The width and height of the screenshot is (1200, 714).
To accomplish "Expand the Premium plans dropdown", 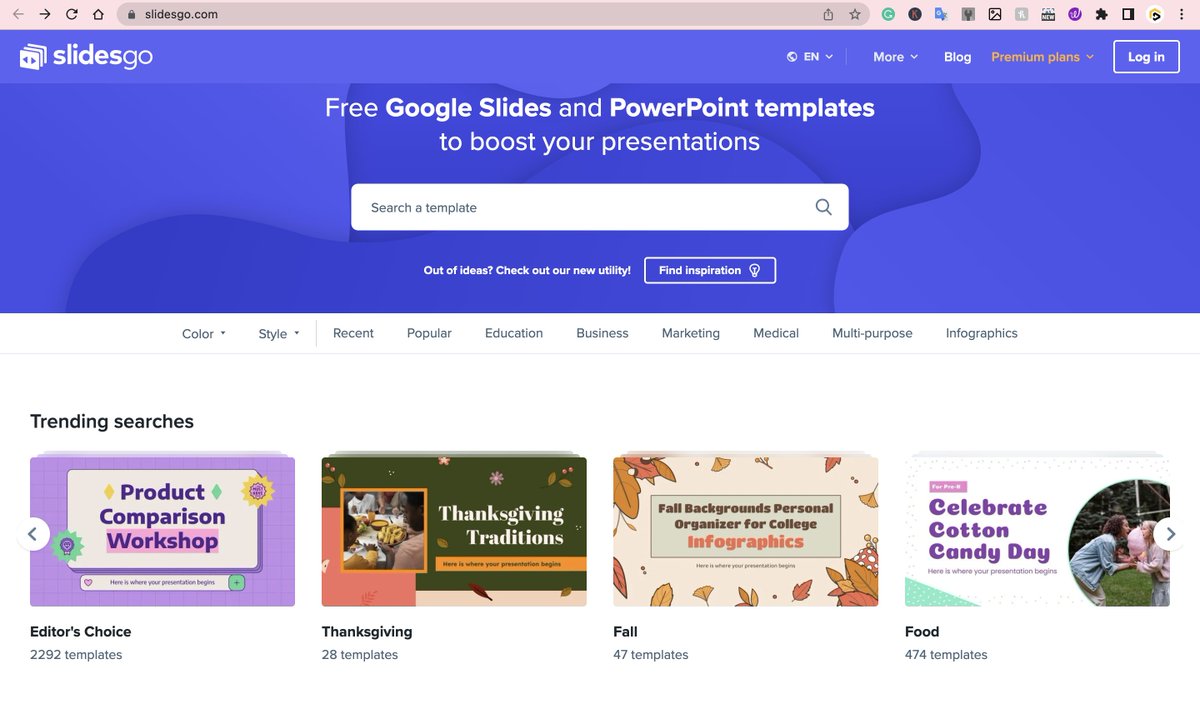I will 1043,57.
